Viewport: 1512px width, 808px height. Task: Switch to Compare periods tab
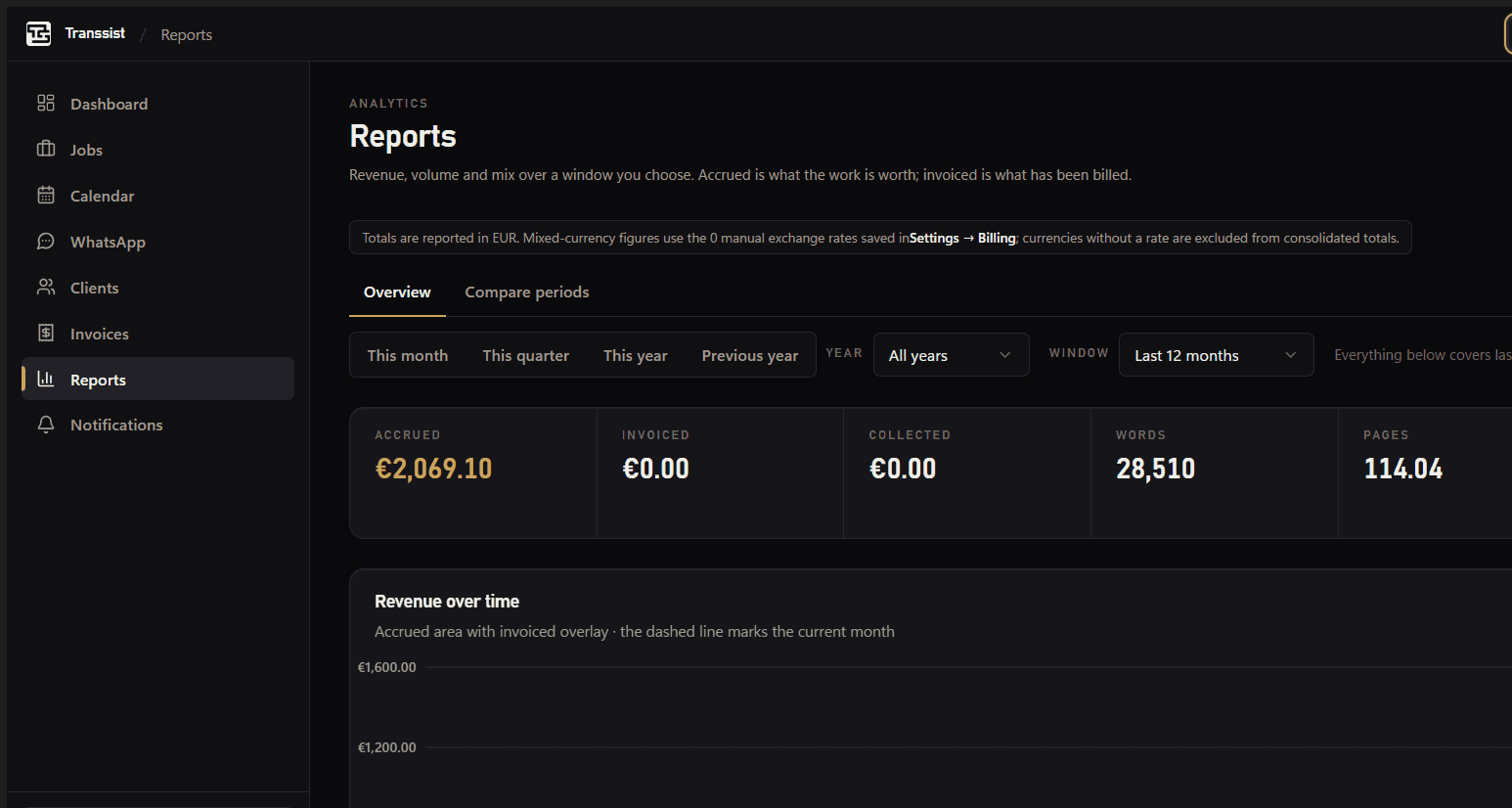(x=527, y=292)
